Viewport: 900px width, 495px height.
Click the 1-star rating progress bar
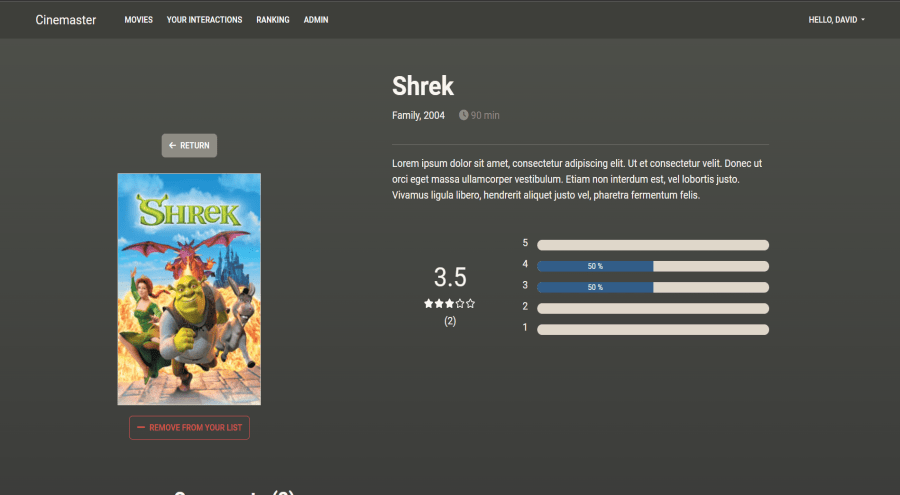653,330
